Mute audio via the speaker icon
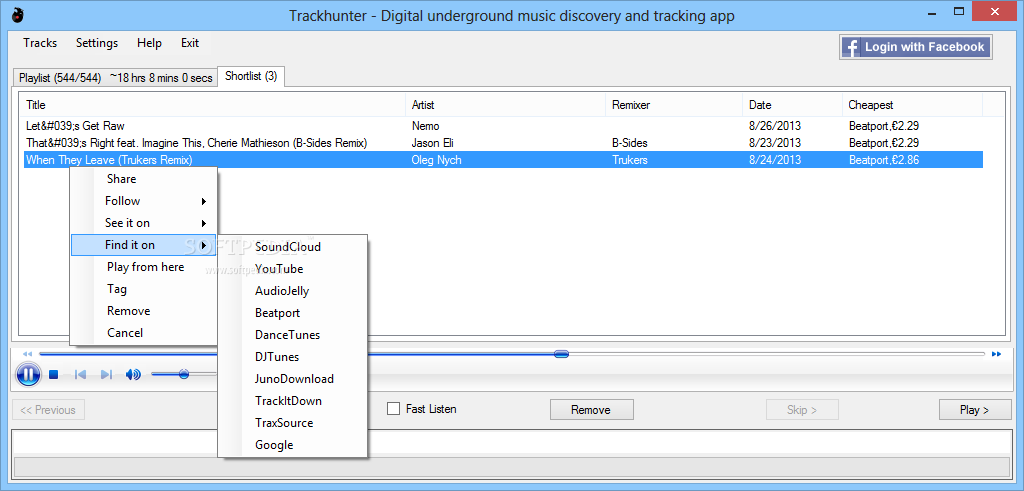1024x491 pixels. (x=133, y=375)
